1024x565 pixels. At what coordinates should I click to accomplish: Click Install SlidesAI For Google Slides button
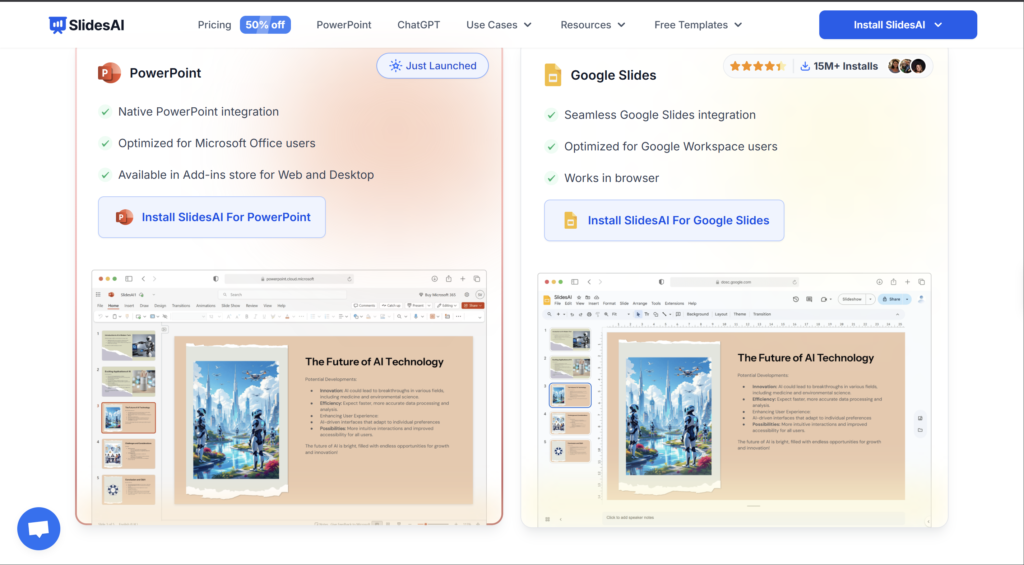664,220
